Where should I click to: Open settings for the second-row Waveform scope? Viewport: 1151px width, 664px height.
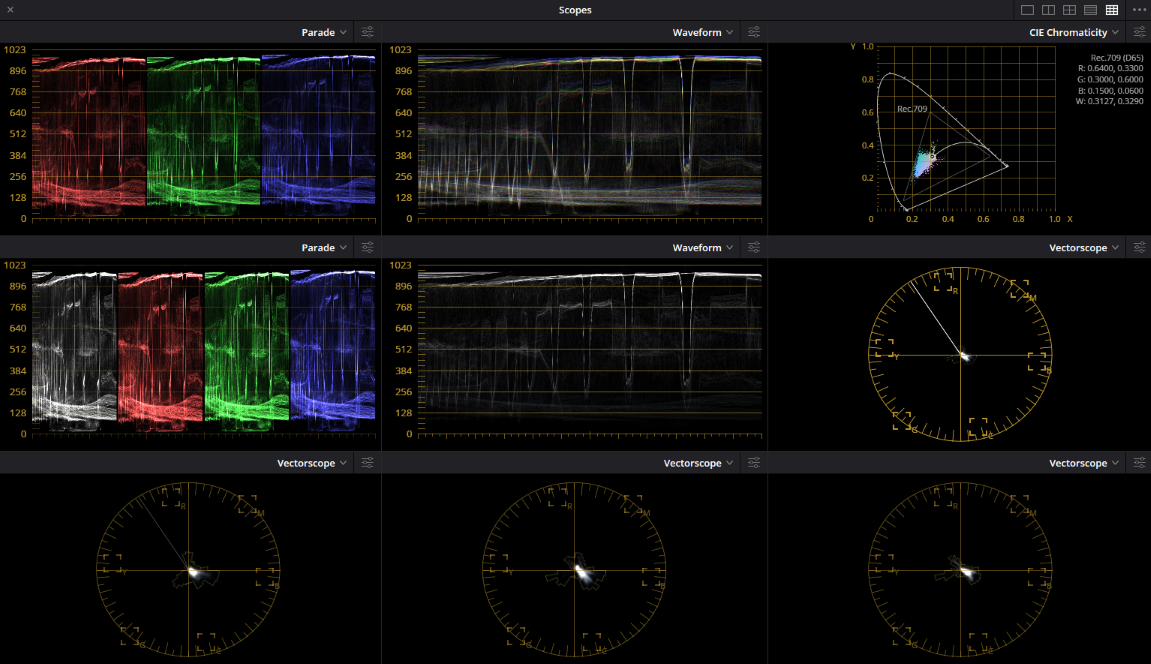pos(753,247)
